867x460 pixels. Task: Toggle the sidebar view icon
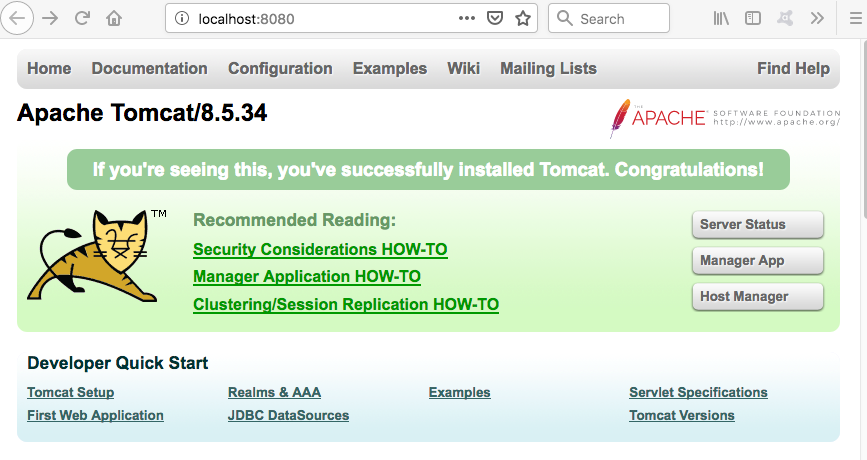(753, 18)
